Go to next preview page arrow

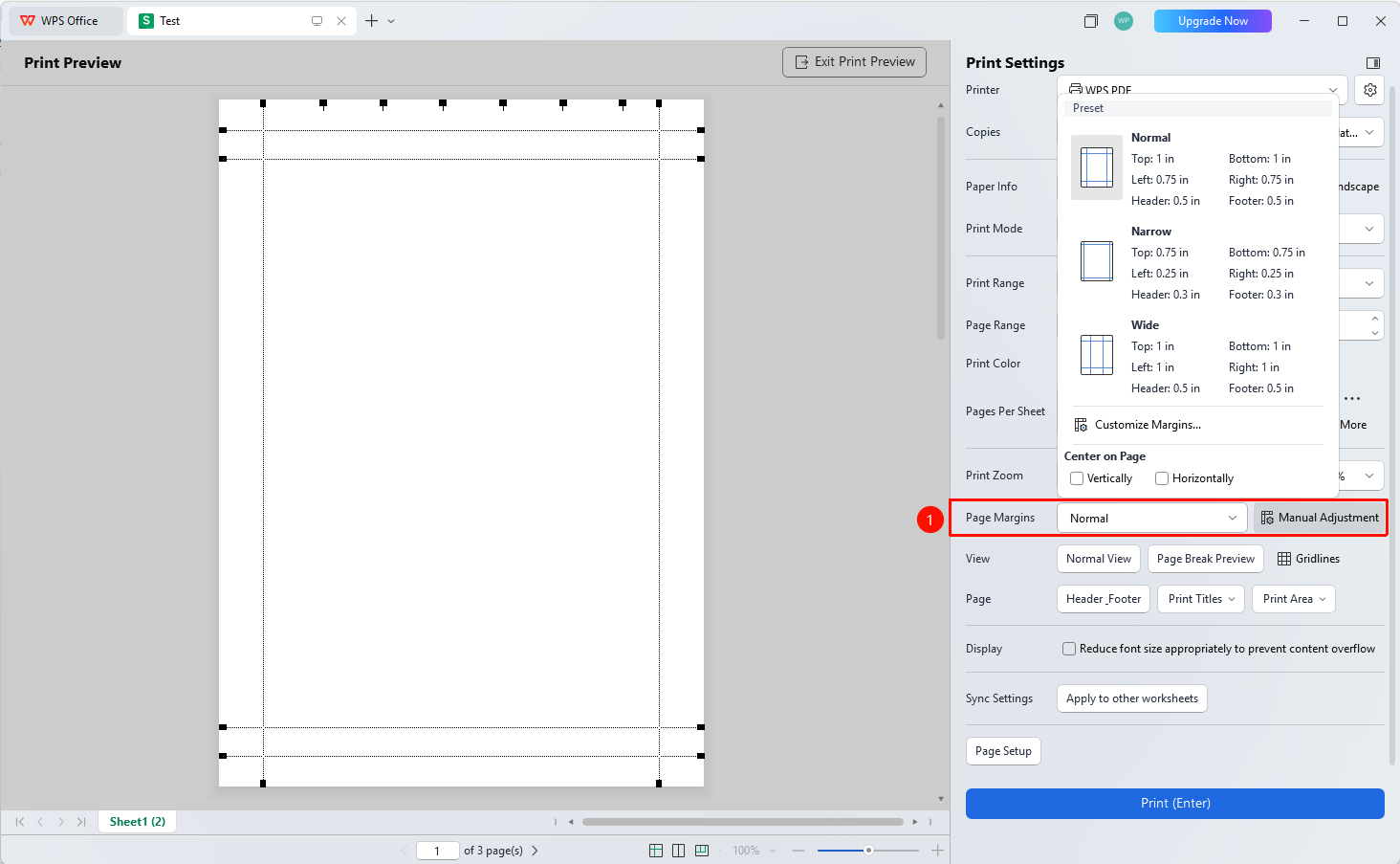pyautogui.click(x=535, y=851)
